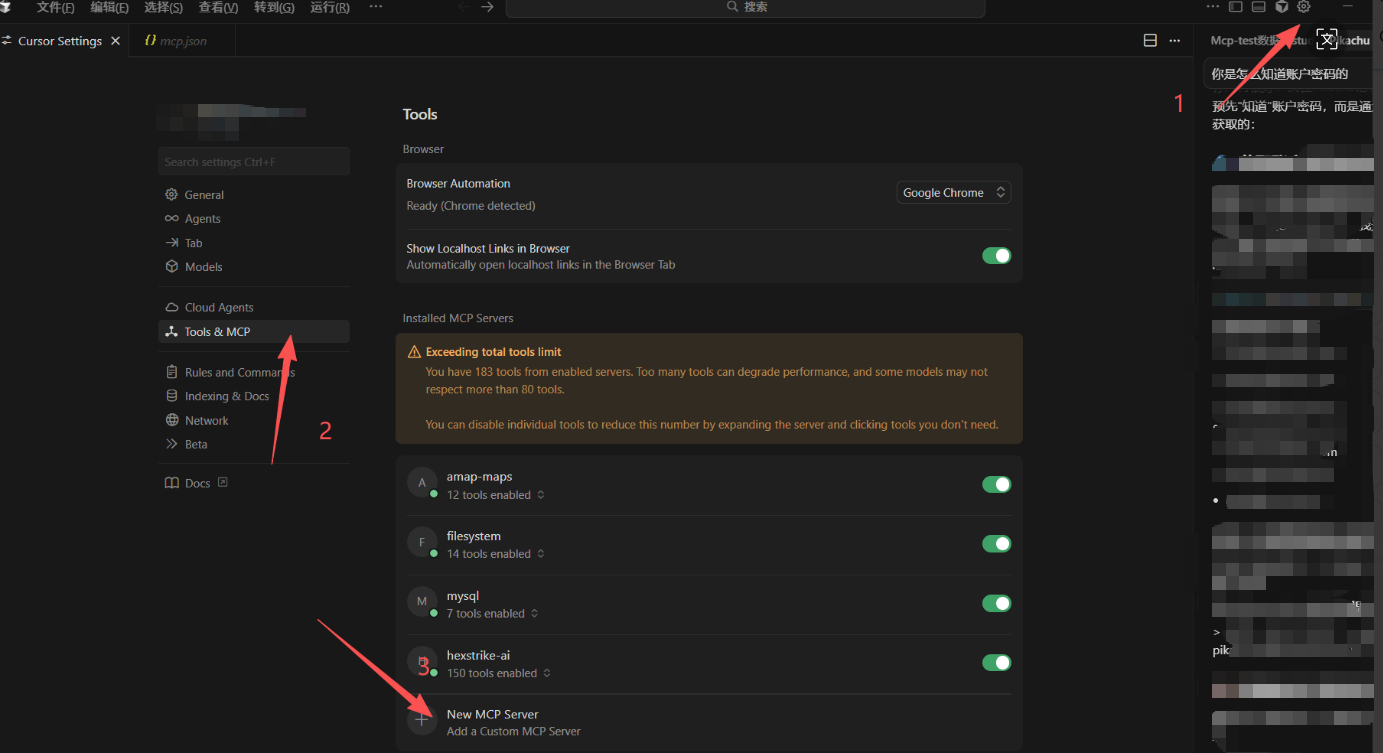This screenshot has width=1383, height=753.
Task: Expand filesystem 14 tools enabled
Action: pyautogui.click(x=496, y=554)
